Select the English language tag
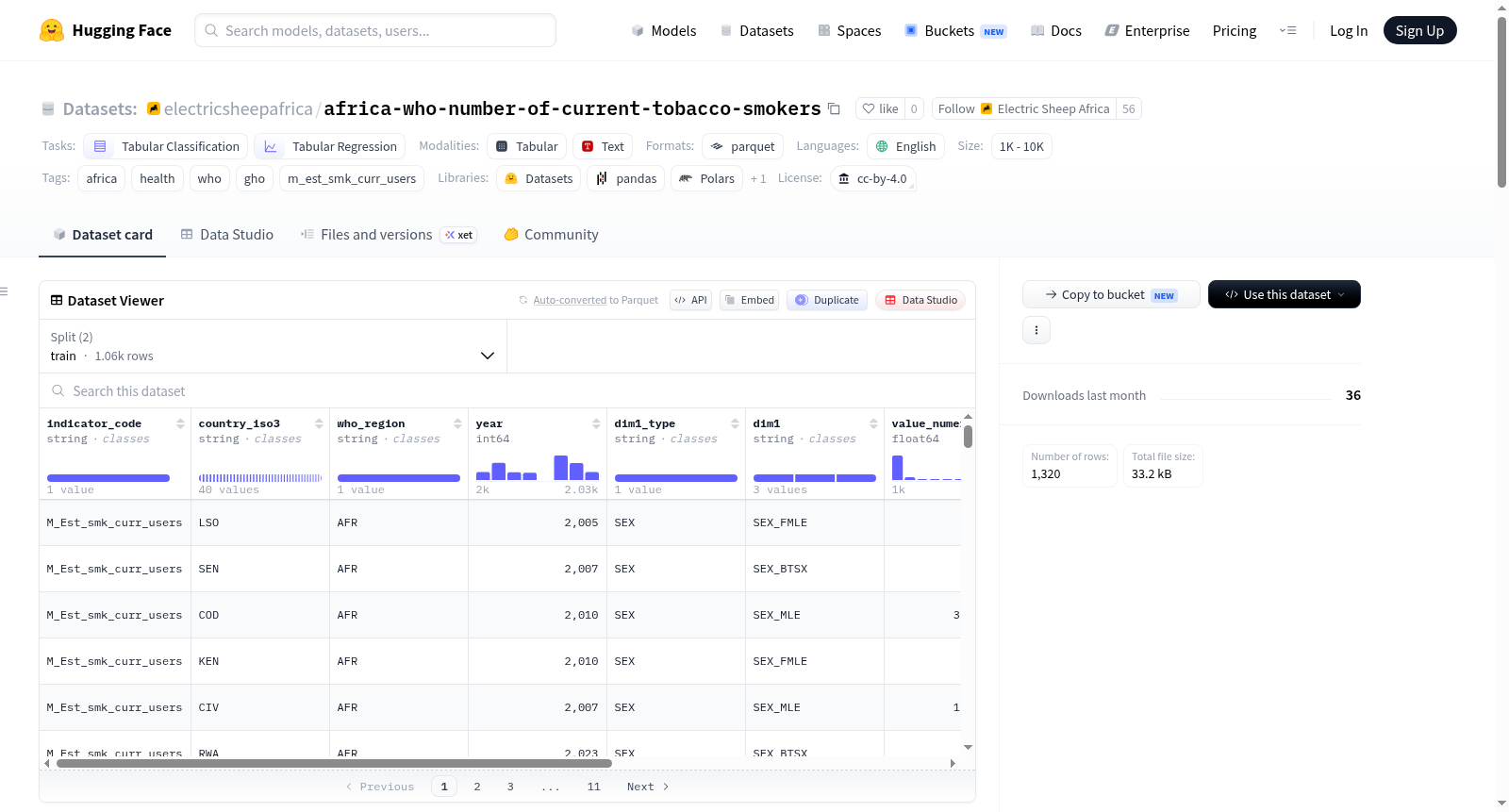Viewport: 1509px width, 812px height. click(x=905, y=146)
